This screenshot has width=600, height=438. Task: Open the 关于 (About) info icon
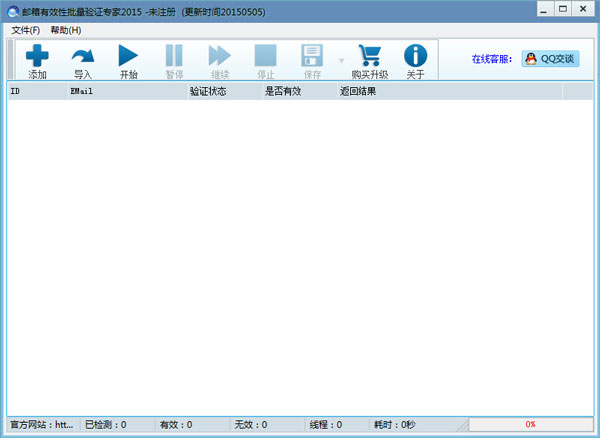(x=416, y=55)
